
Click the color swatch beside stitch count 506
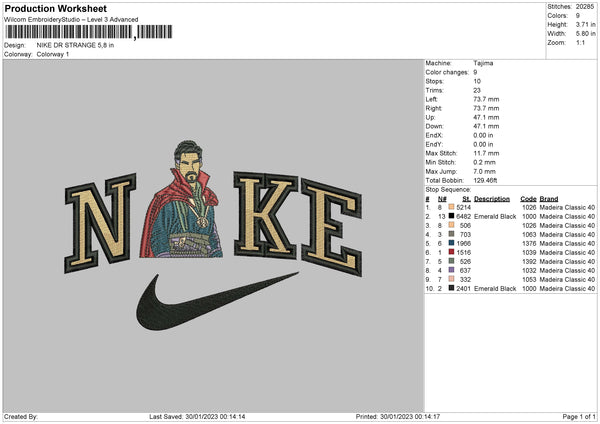pyautogui.click(x=451, y=225)
